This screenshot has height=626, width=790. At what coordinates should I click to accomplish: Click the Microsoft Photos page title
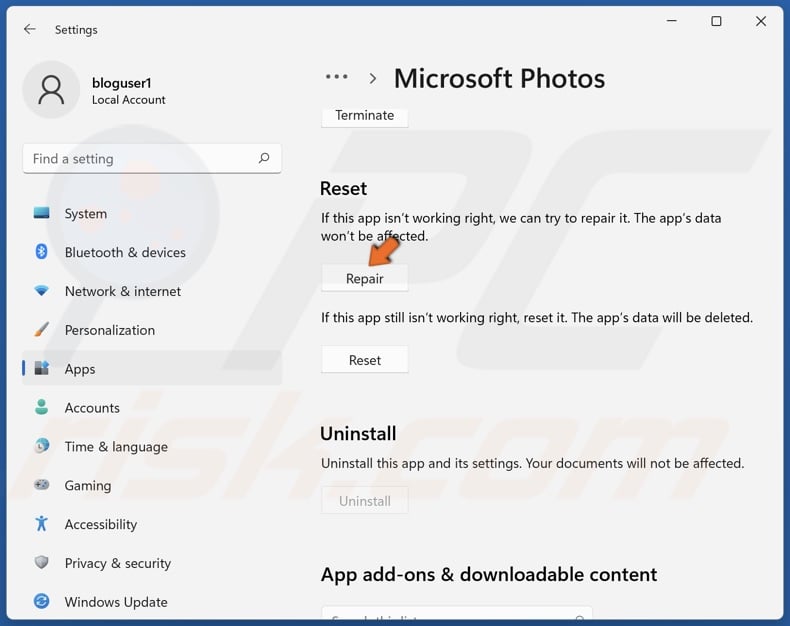499,79
